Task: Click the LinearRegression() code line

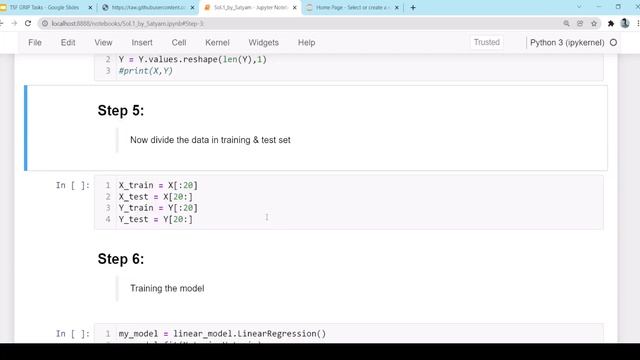Action: click(222, 334)
